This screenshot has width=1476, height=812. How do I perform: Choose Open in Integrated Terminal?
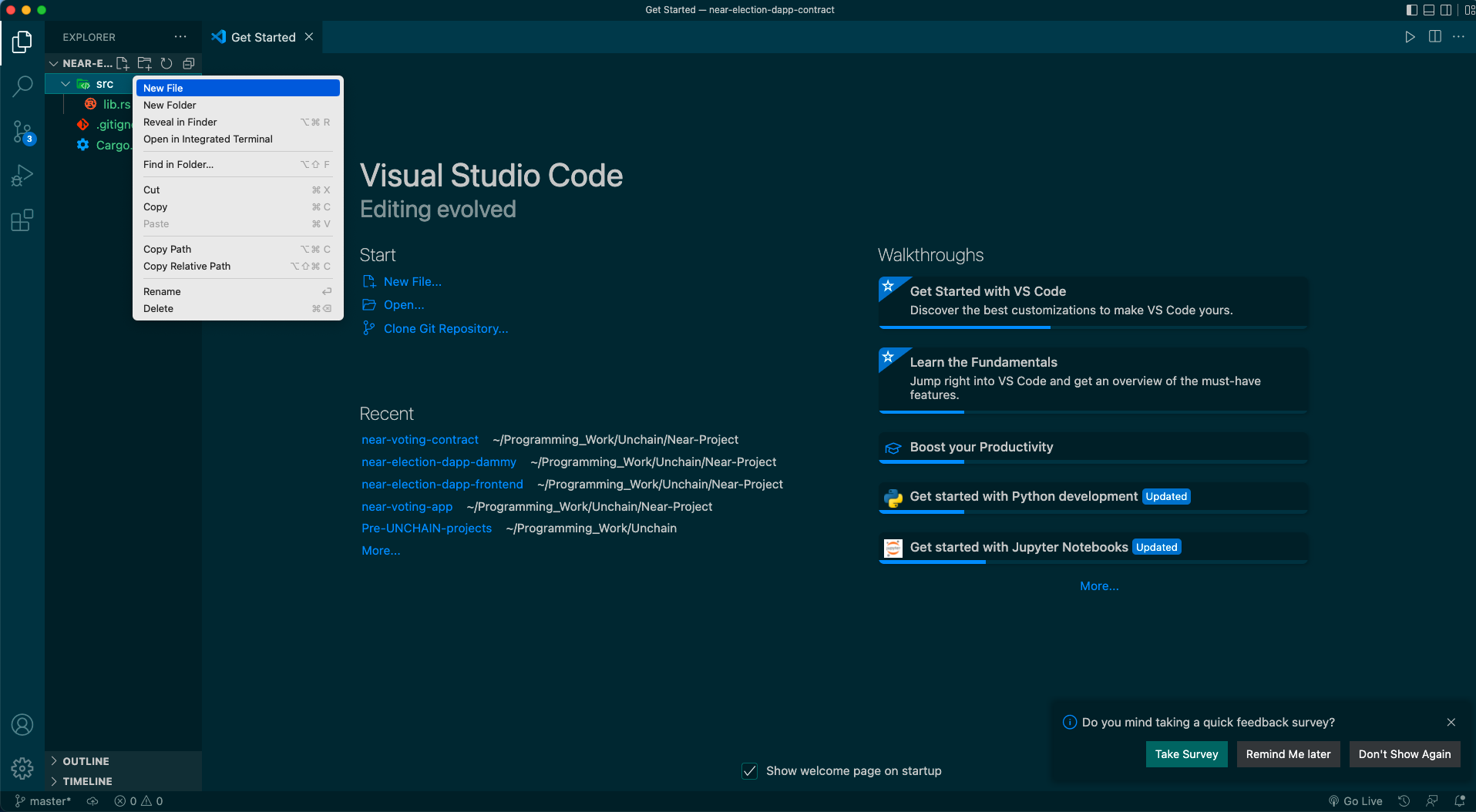(x=238, y=139)
